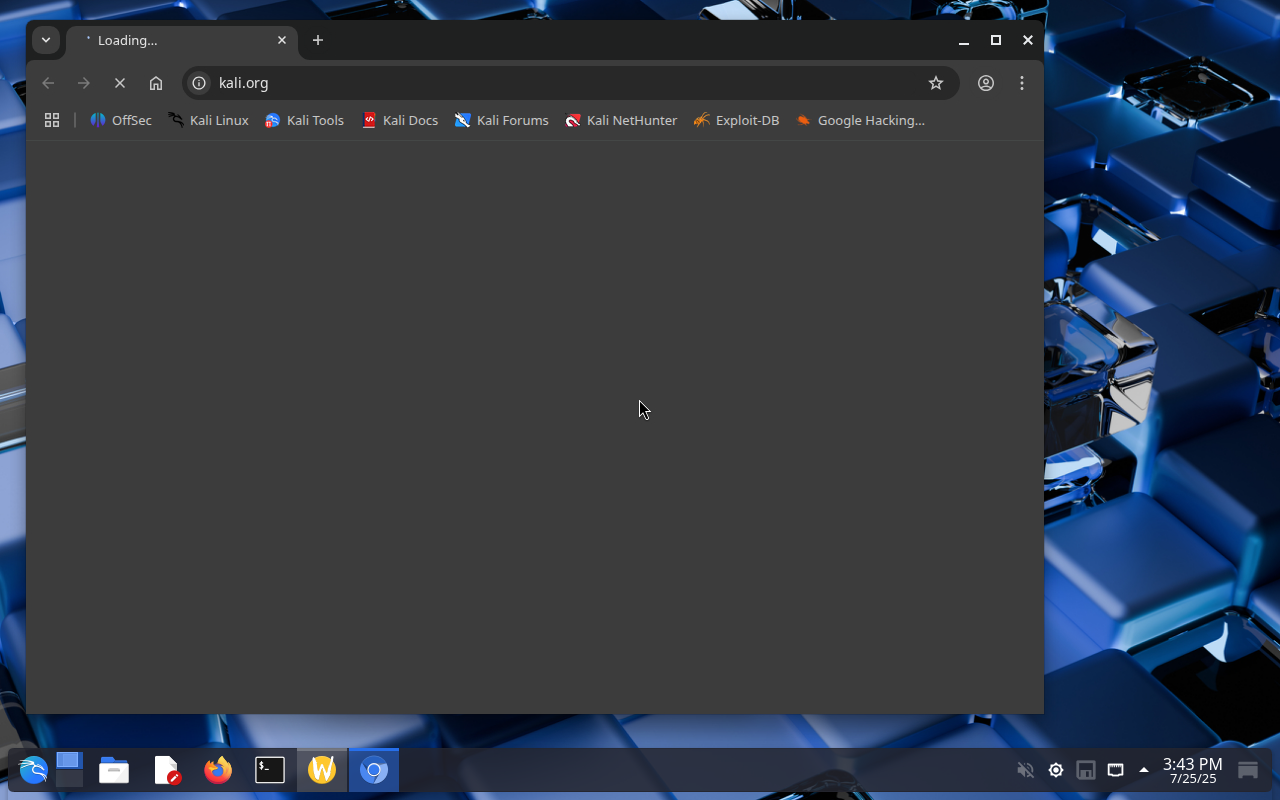Open the Google Hacking bookmark
1280x800 pixels.
pyautogui.click(x=860, y=120)
